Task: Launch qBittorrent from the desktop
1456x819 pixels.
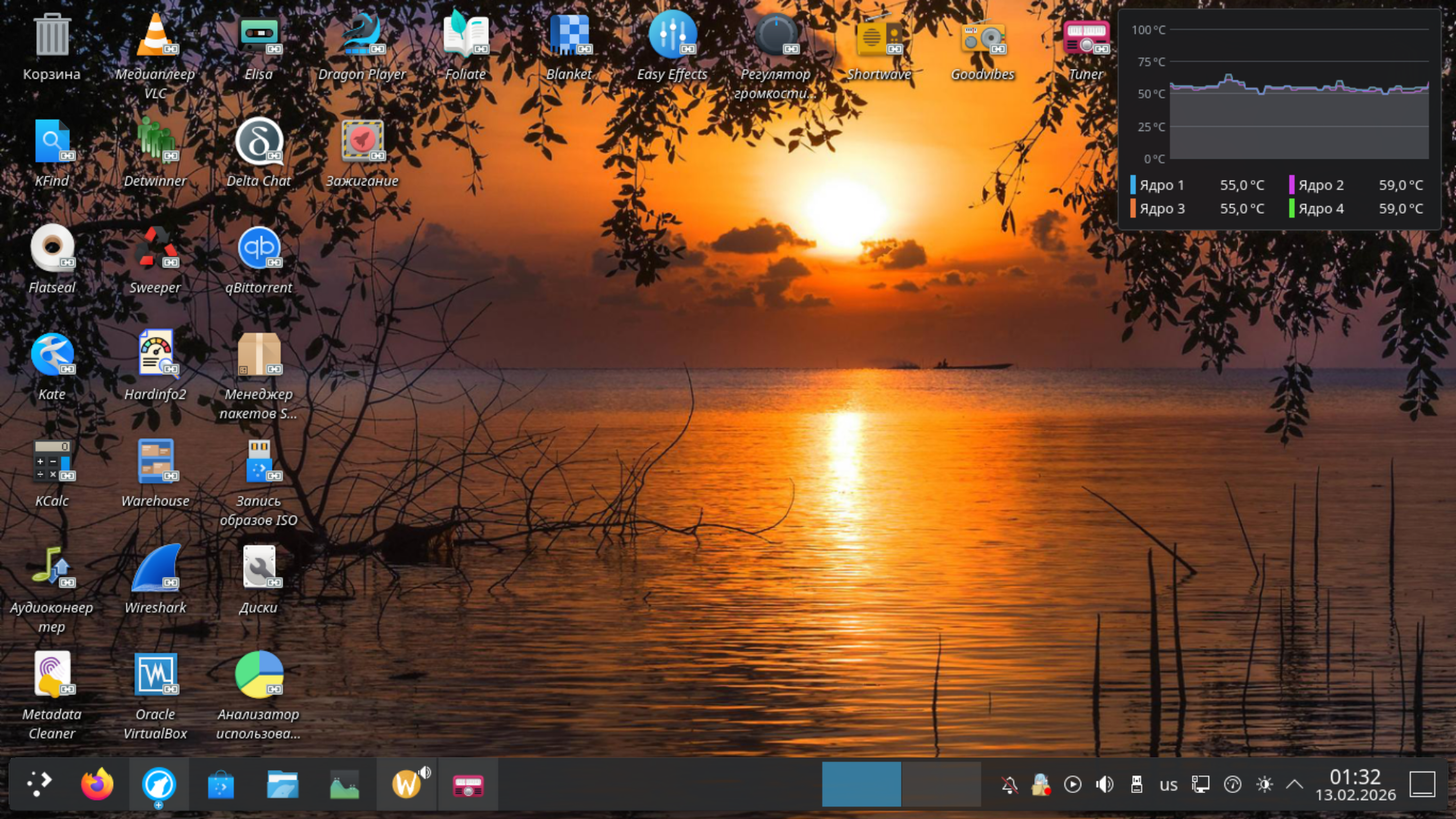Action: [258, 249]
